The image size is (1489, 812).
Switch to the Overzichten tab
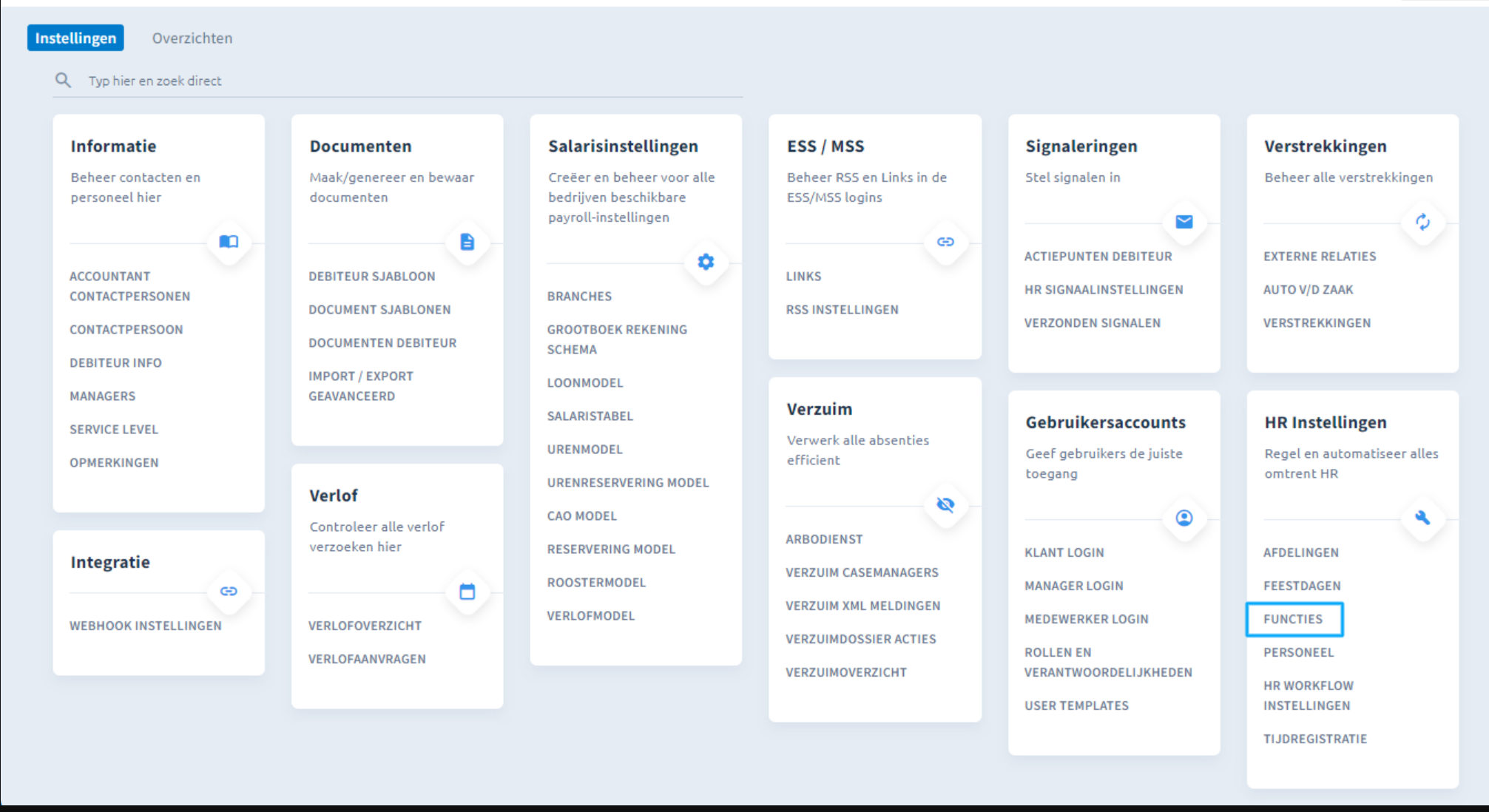point(192,38)
